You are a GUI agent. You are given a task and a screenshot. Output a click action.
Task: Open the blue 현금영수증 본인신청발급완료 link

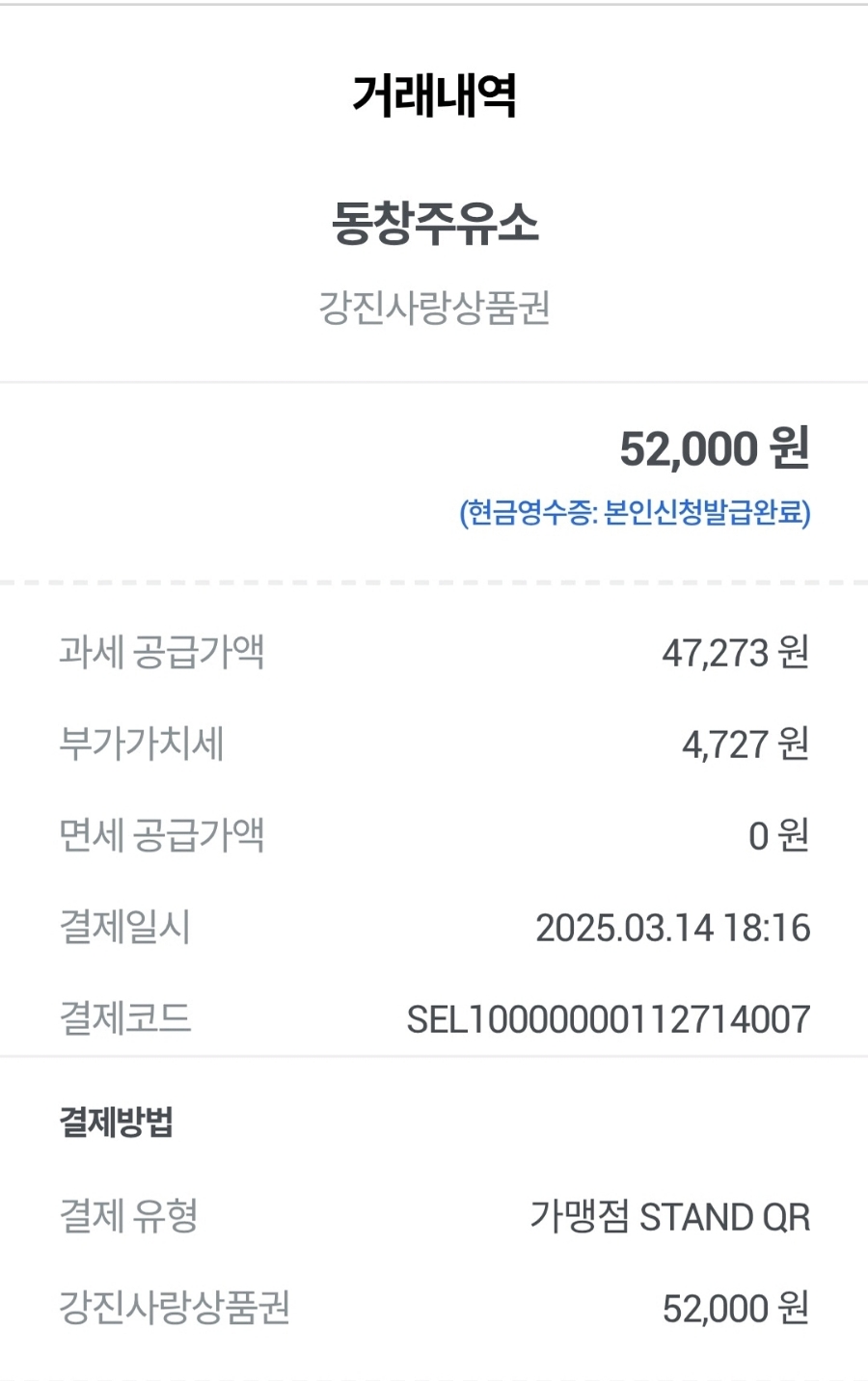pos(635,512)
